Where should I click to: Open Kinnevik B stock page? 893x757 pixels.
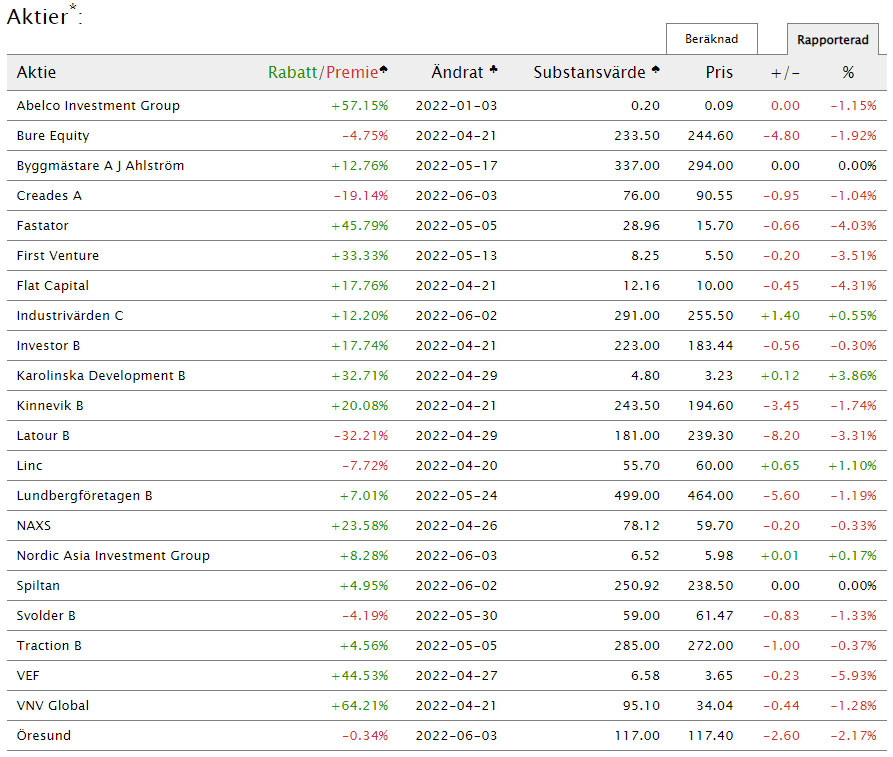tap(50, 406)
